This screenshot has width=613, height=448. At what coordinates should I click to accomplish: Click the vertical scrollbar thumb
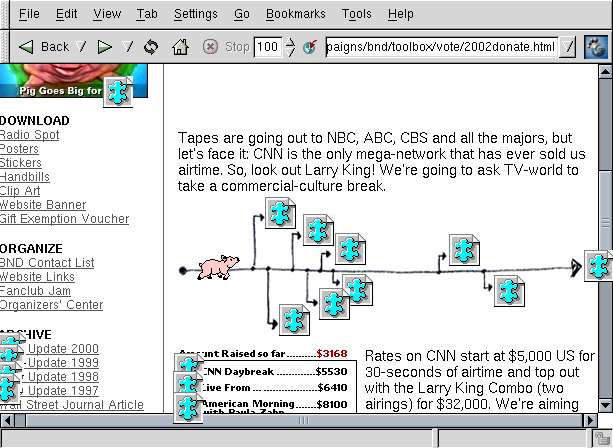point(605,222)
